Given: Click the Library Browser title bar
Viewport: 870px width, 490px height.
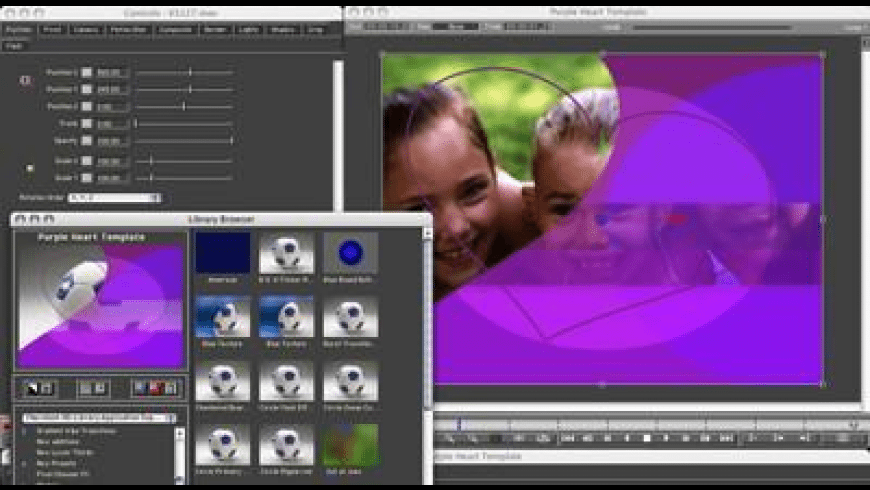Looking at the screenshot, I should (x=221, y=219).
